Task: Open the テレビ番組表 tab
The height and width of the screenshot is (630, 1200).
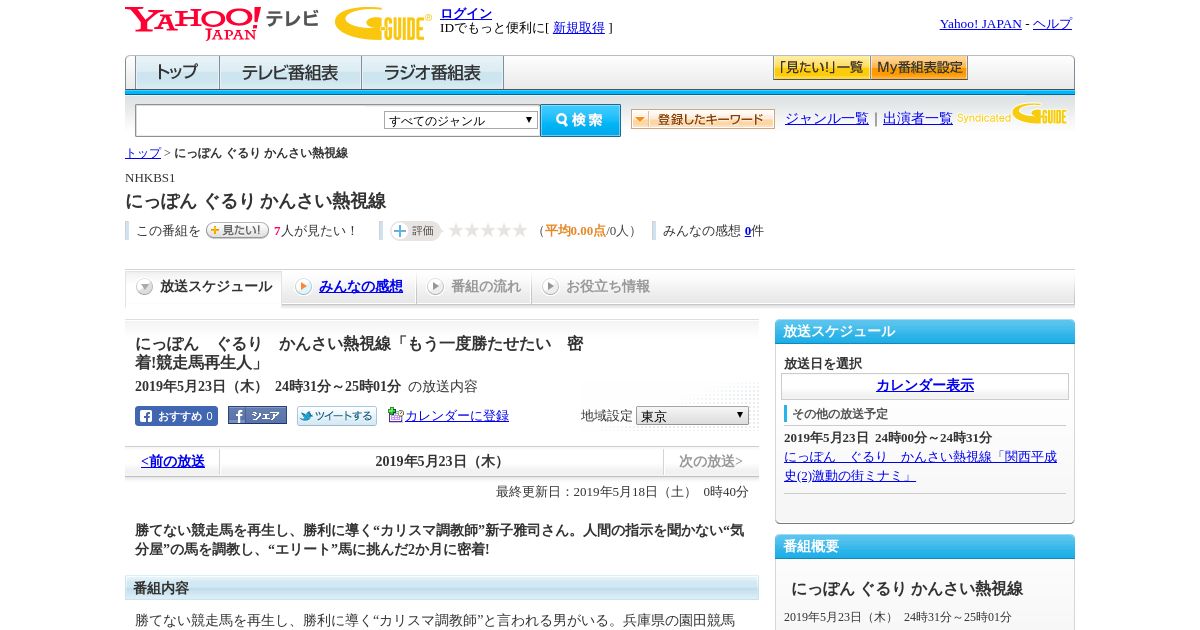Action: [x=290, y=73]
